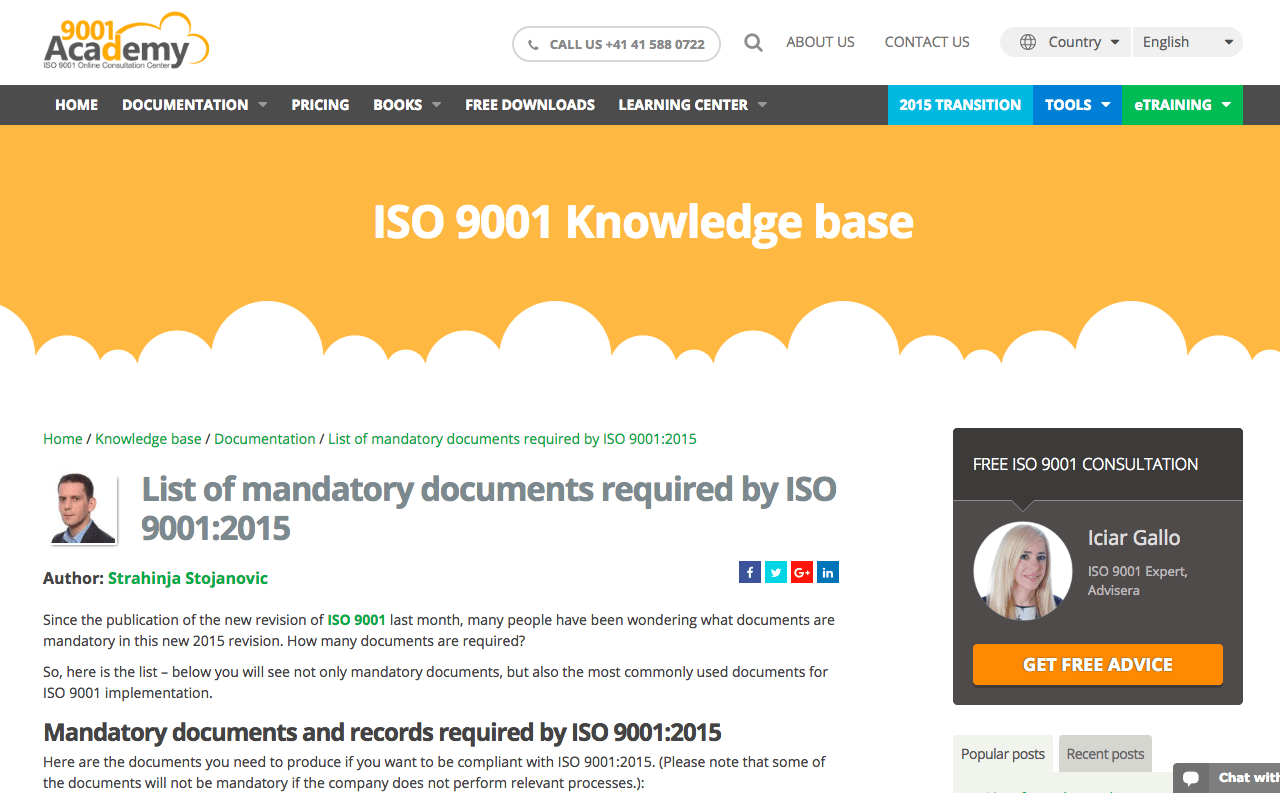Open the Contact Us link
This screenshot has height=793, width=1280.
click(x=927, y=42)
